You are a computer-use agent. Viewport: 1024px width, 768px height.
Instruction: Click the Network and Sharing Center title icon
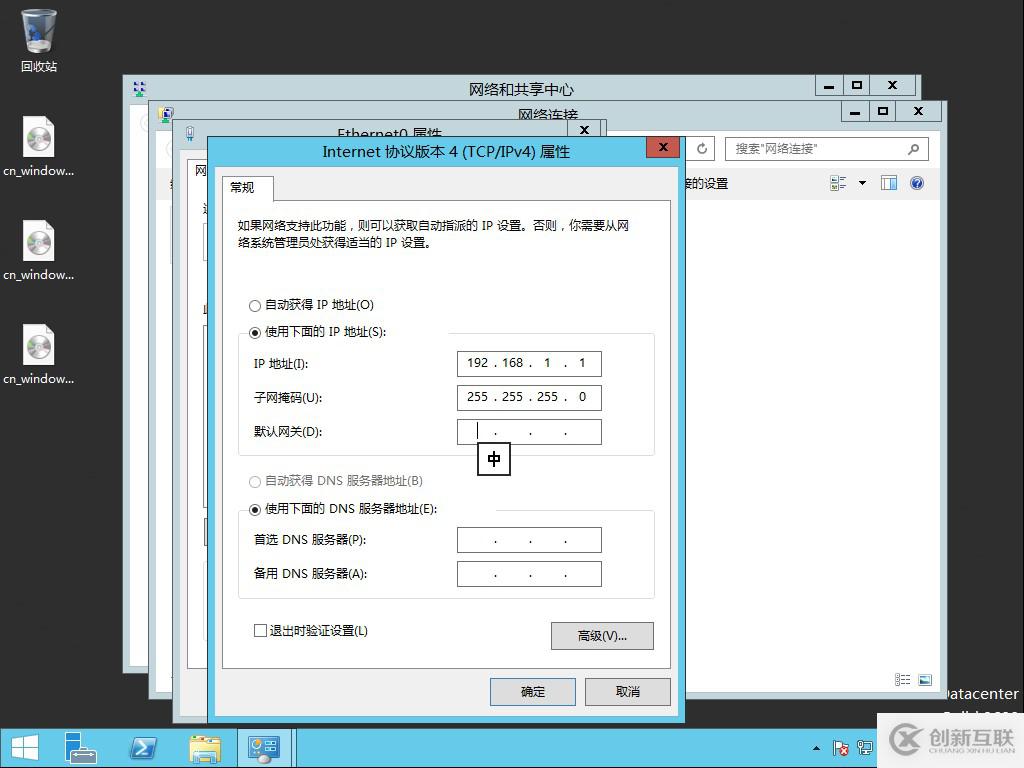(x=139, y=88)
